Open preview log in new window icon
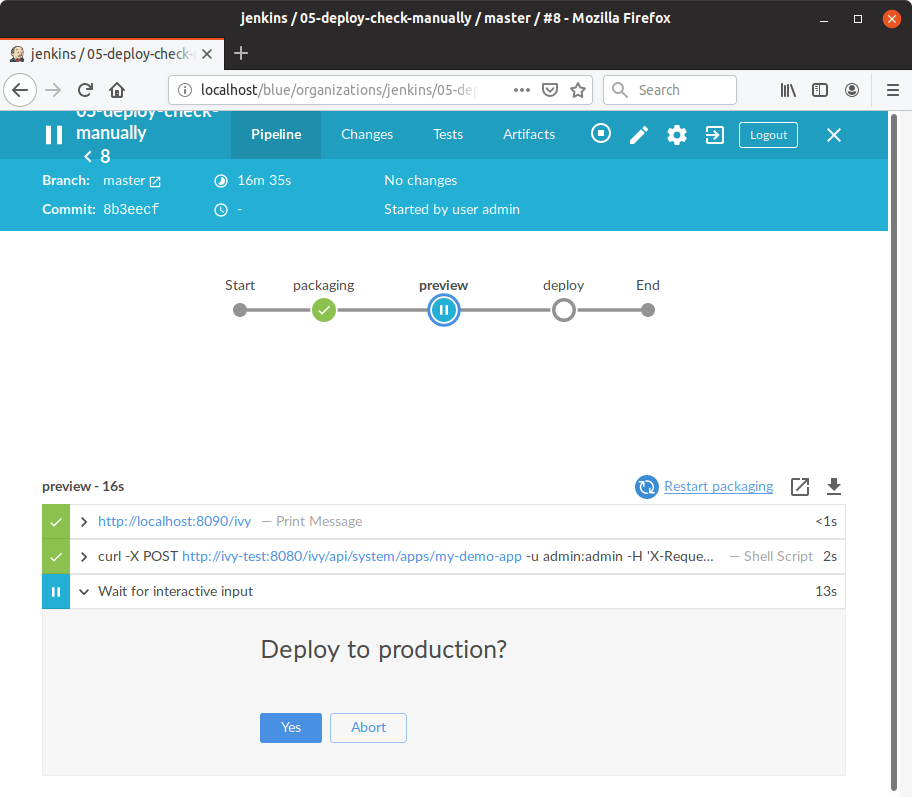Viewport: 912px width, 797px height. [800, 486]
